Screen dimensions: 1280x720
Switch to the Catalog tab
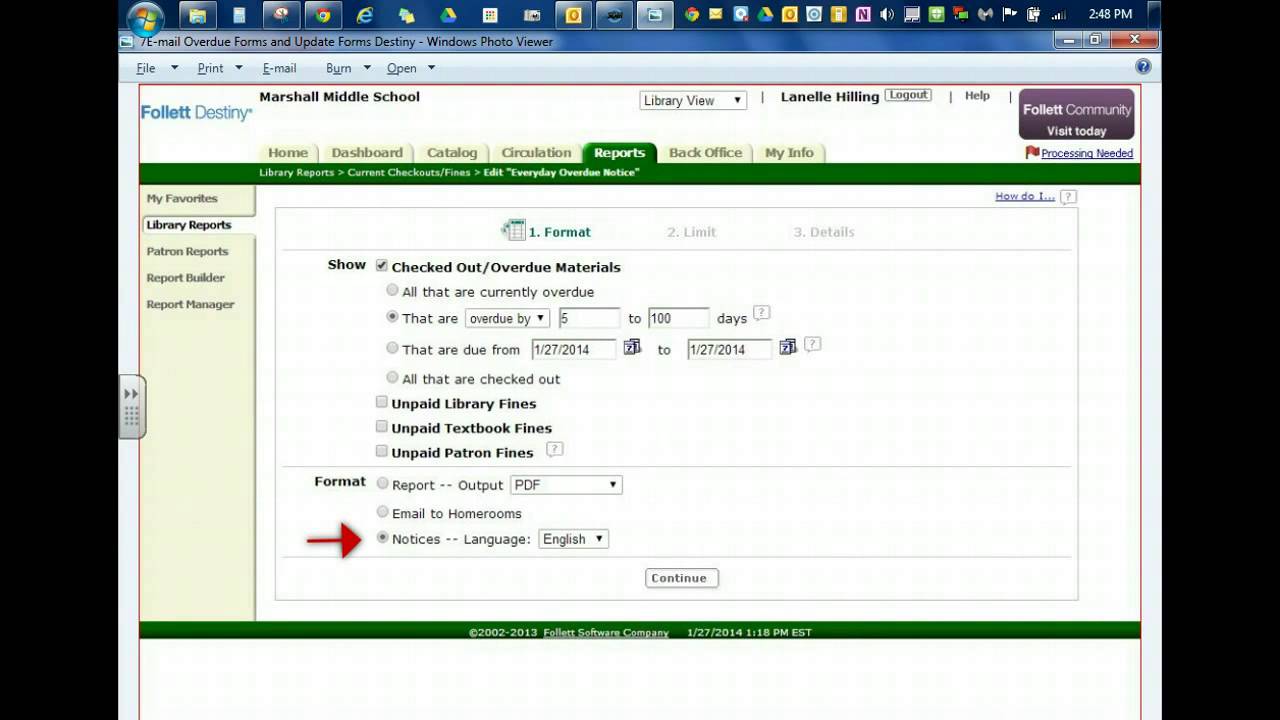pos(452,153)
